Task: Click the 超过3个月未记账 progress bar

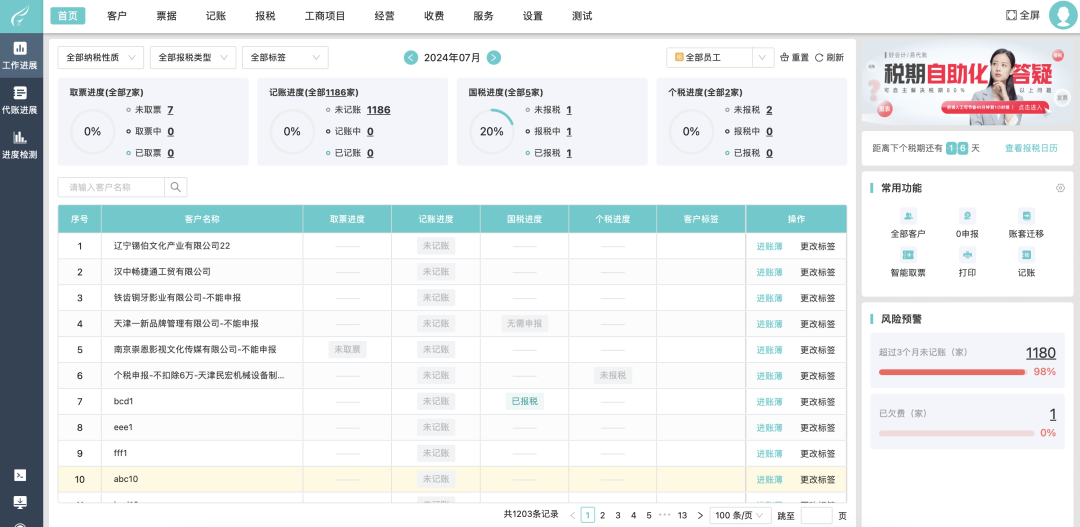Action: (x=953, y=372)
